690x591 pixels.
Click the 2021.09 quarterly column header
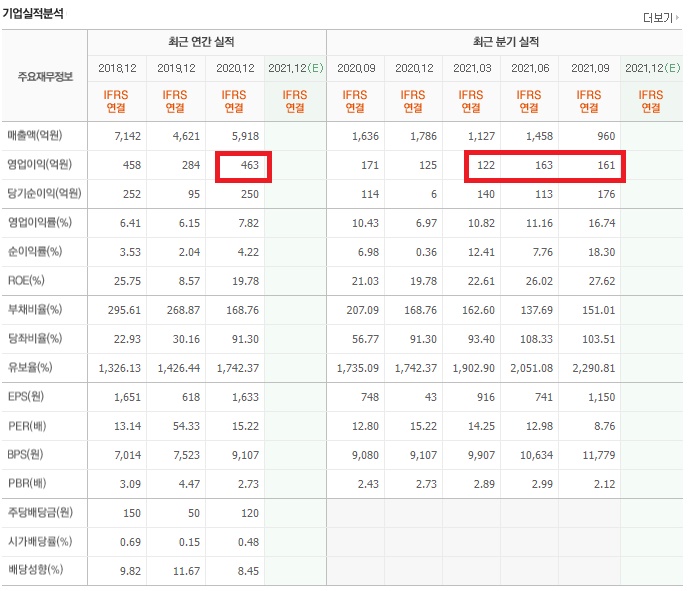click(590, 68)
